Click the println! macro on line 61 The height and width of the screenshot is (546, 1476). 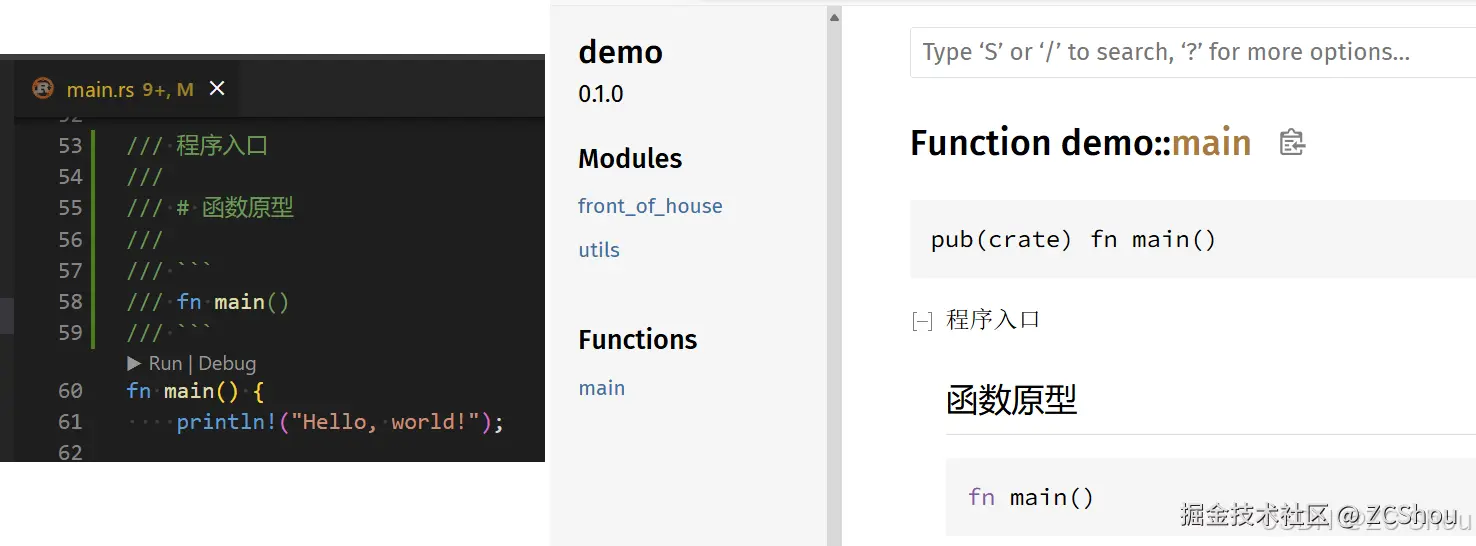(226, 422)
